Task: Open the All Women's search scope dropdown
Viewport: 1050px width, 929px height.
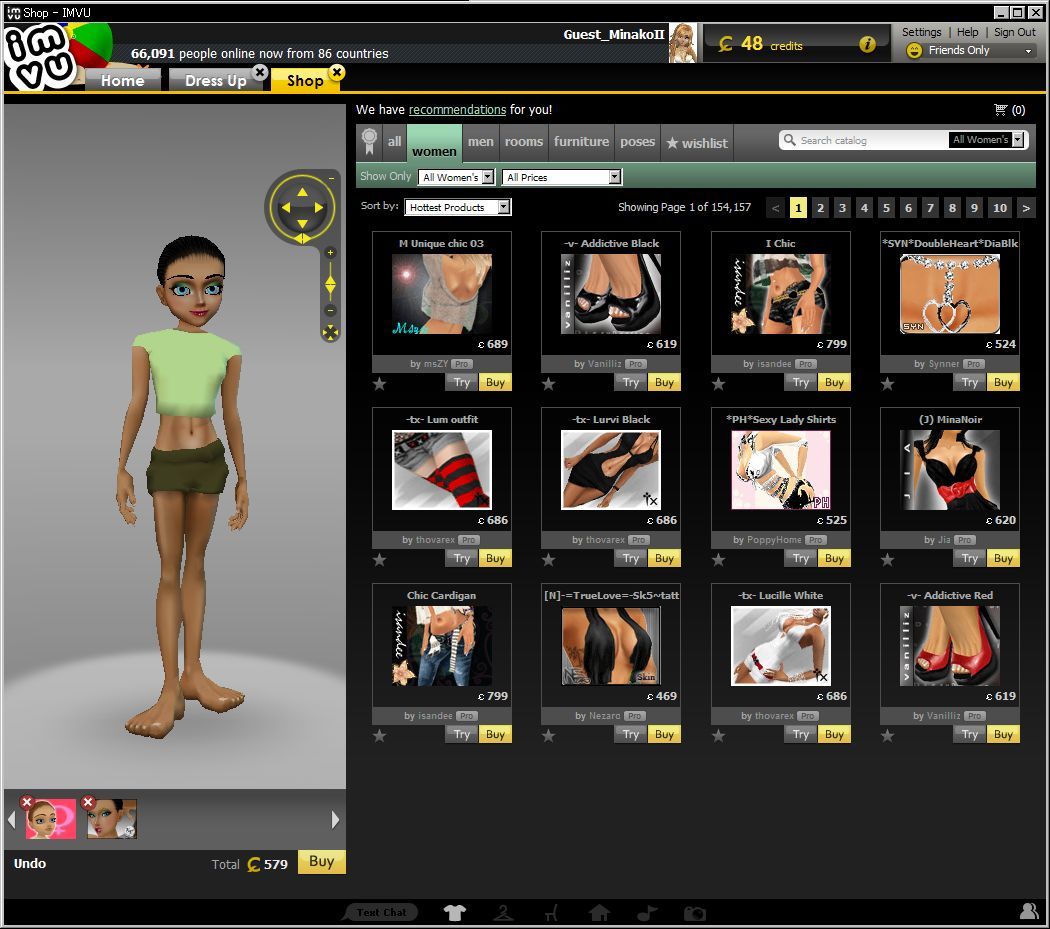Action: point(986,139)
